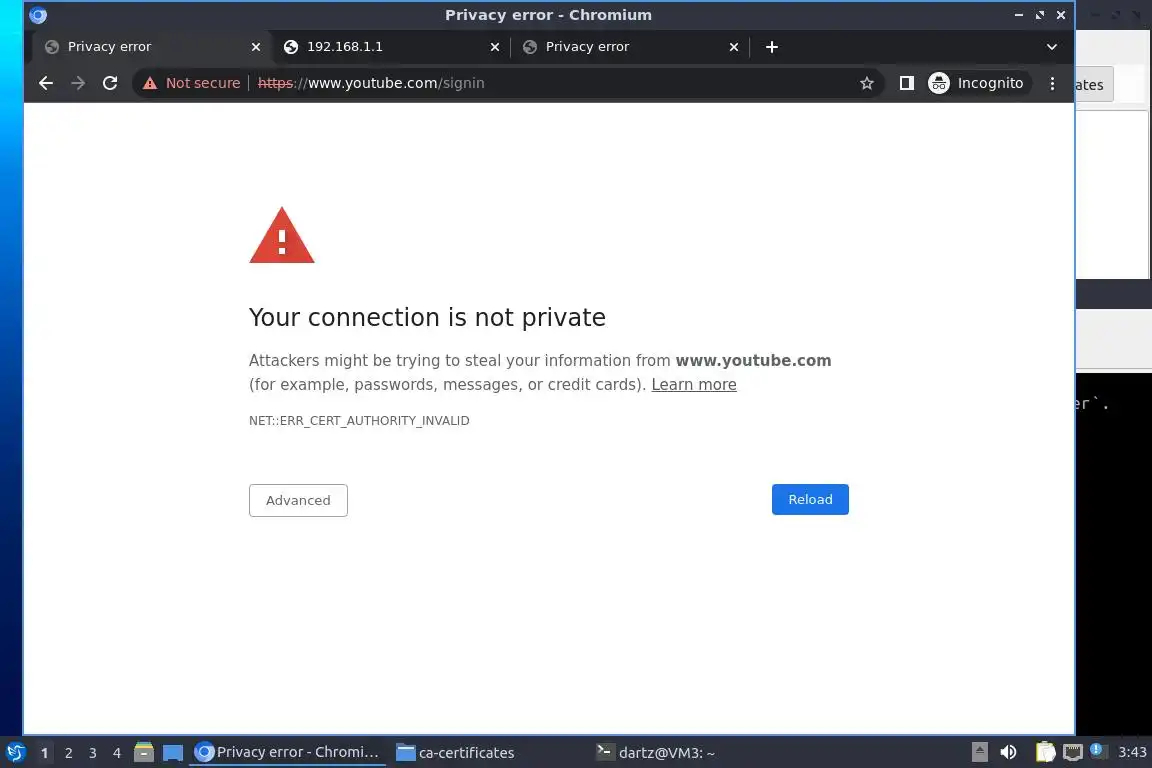Click the Advanced button
The image size is (1152, 768).
[x=298, y=500]
